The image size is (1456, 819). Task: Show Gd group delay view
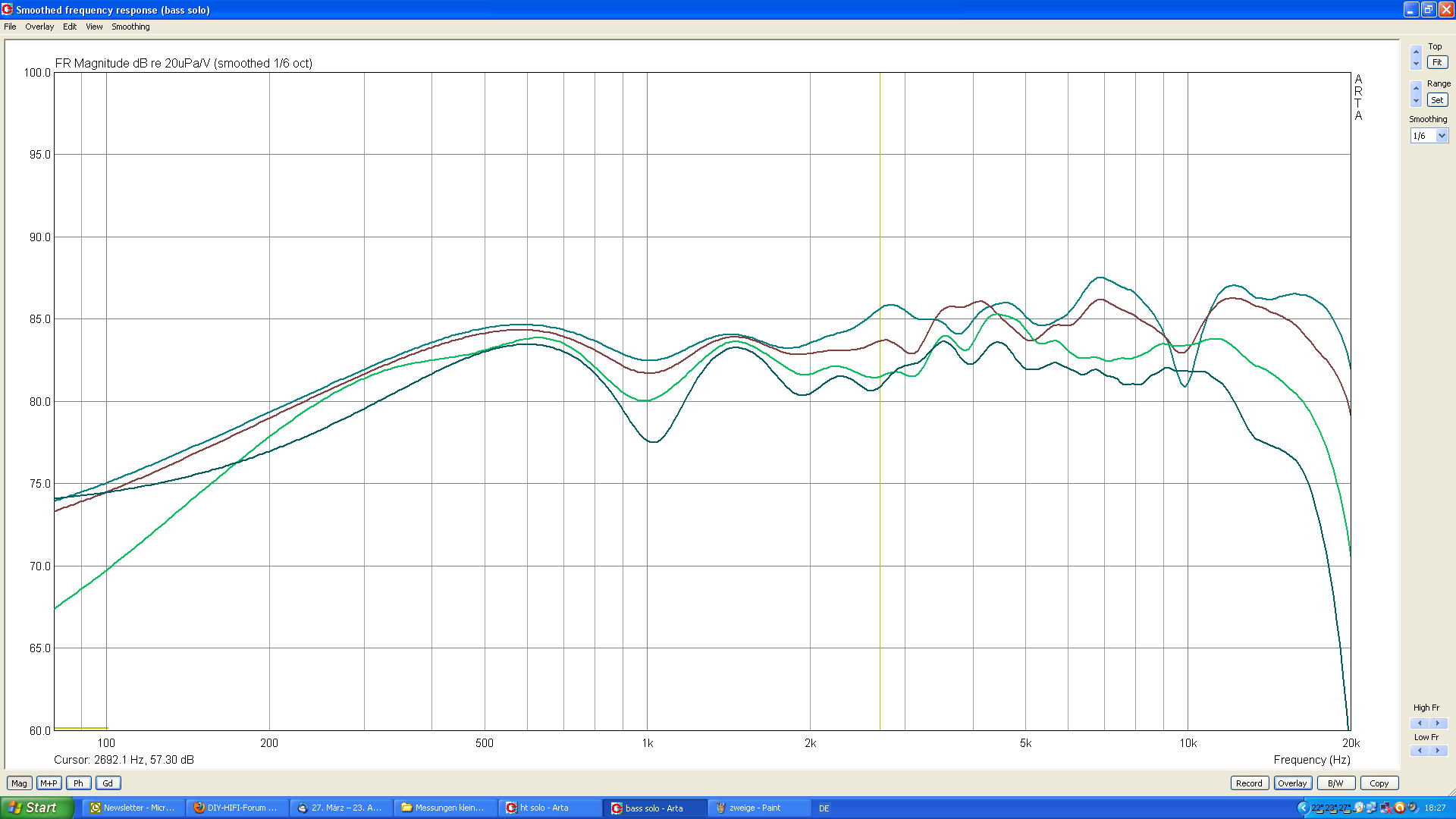(x=108, y=783)
